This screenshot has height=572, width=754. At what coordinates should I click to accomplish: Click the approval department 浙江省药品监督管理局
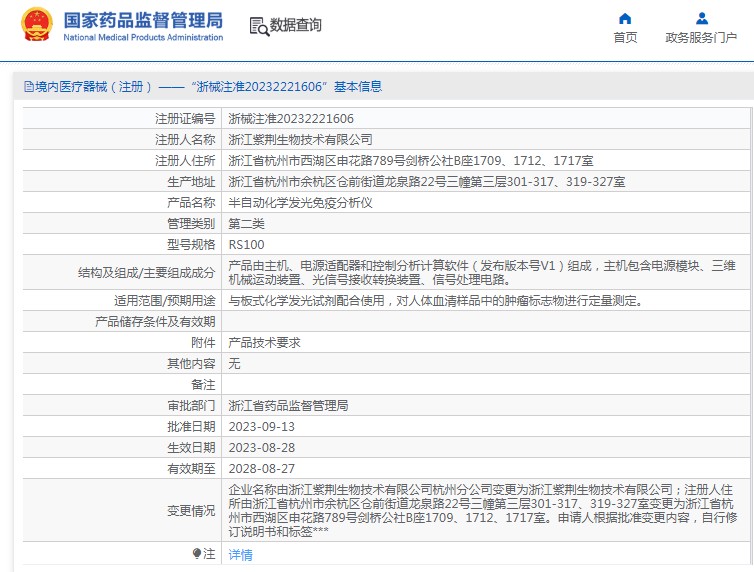(288, 406)
